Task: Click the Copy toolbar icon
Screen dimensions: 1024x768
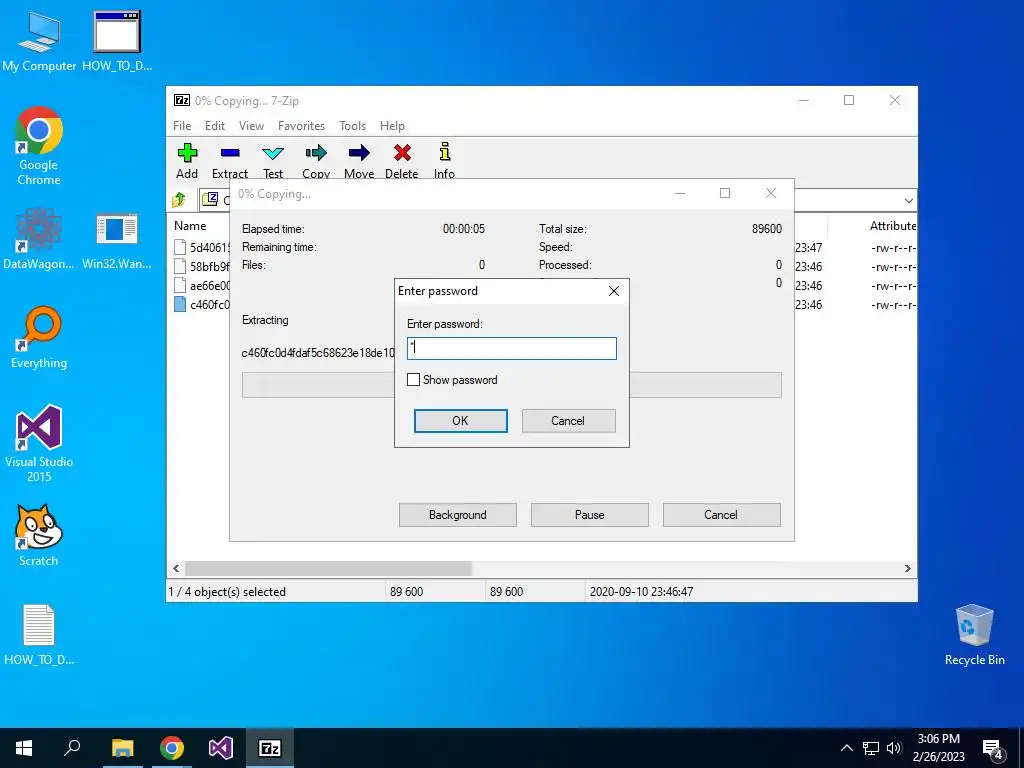Action: [x=316, y=160]
